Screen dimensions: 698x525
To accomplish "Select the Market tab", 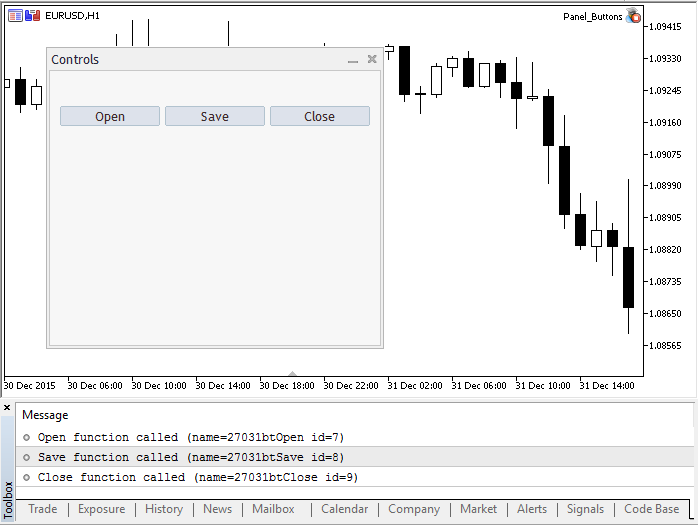I will point(478,509).
